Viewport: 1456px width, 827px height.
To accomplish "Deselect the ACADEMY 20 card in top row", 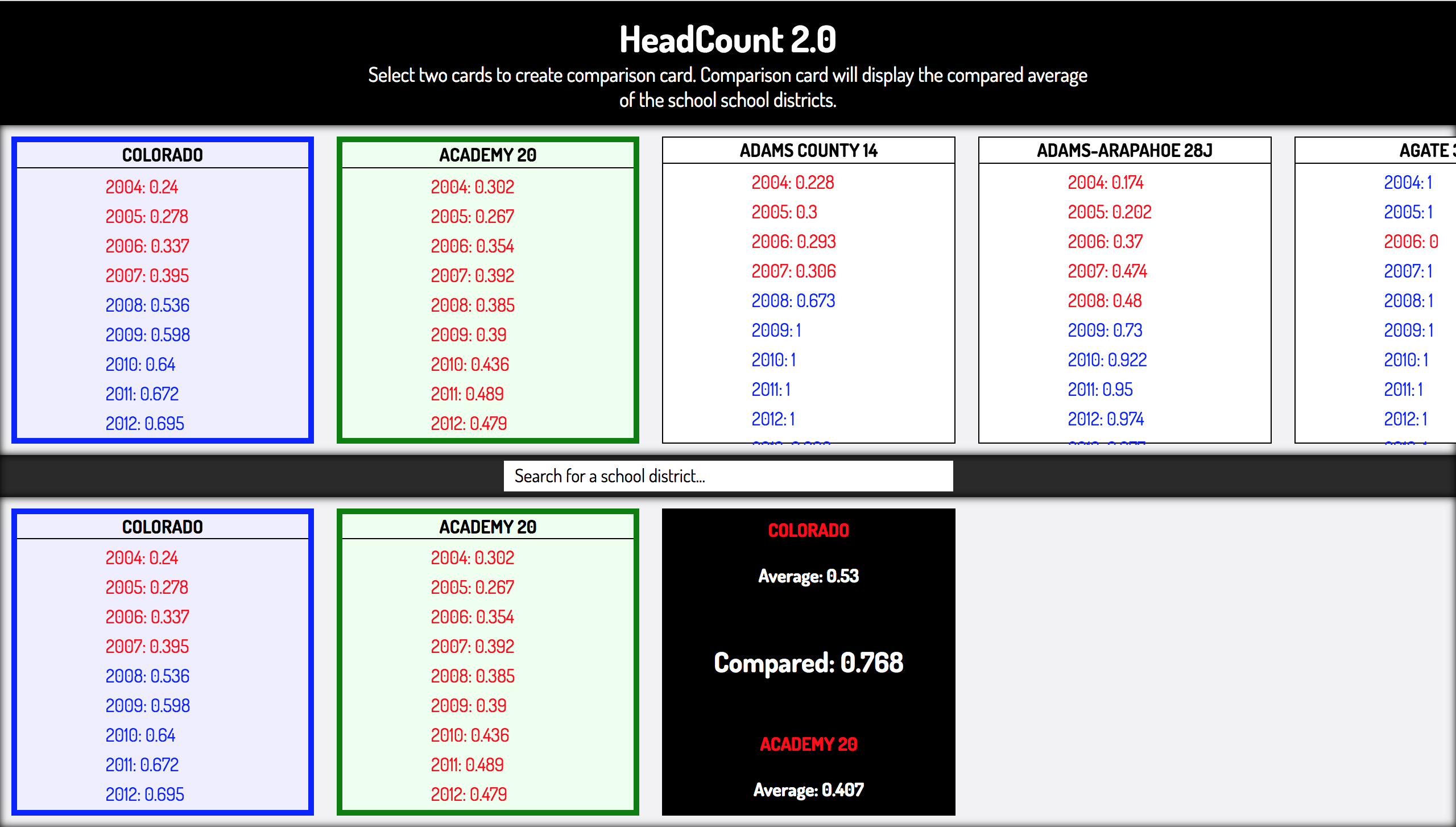I will click(487, 290).
